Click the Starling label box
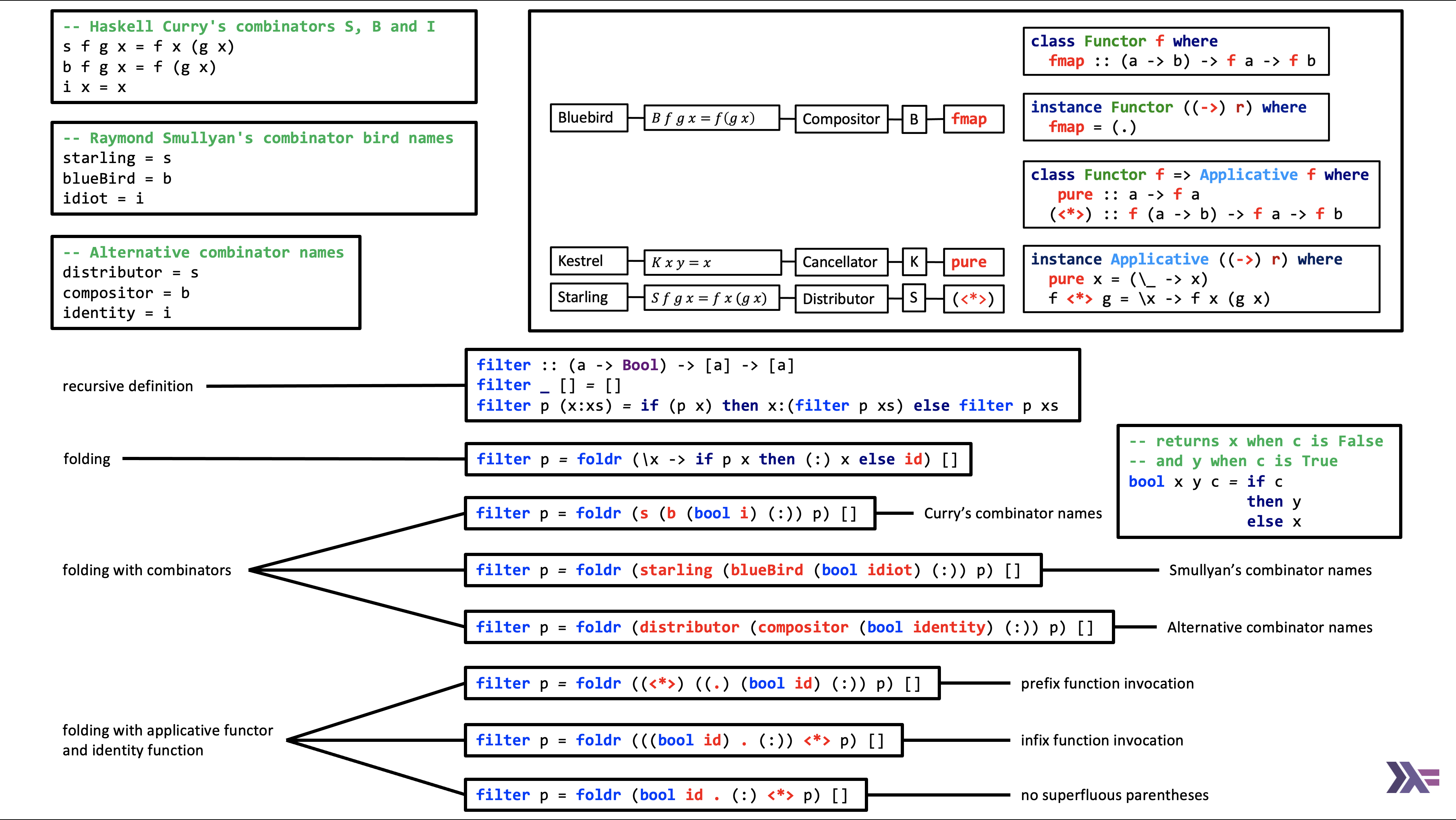 [589, 297]
